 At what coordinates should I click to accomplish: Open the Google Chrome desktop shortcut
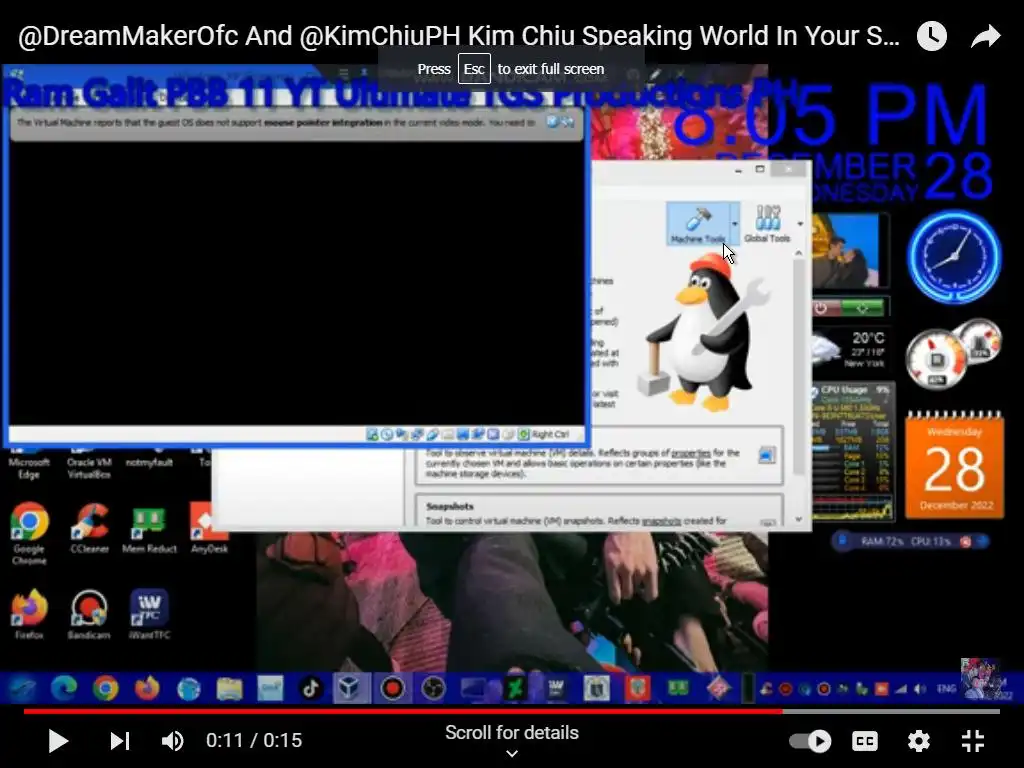pyautogui.click(x=29, y=534)
